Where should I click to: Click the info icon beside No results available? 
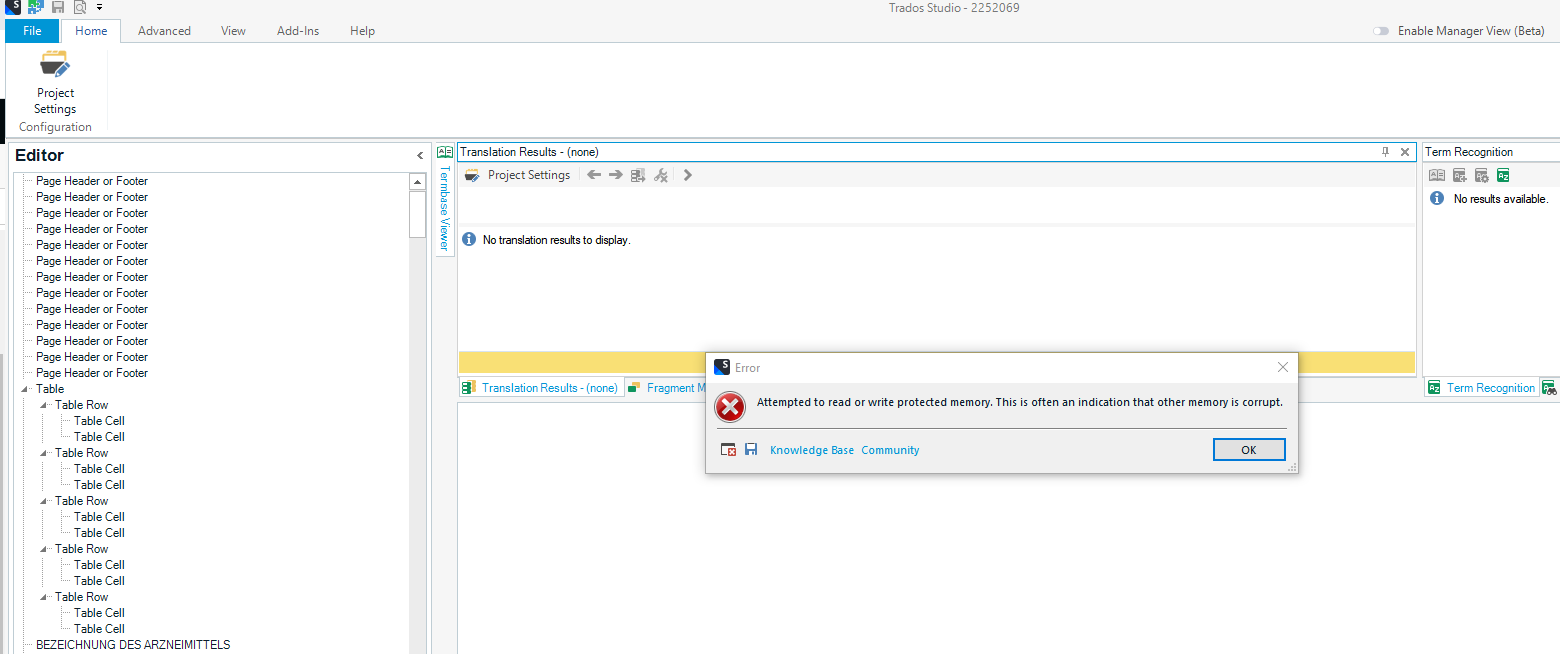click(x=1437, y=198)
